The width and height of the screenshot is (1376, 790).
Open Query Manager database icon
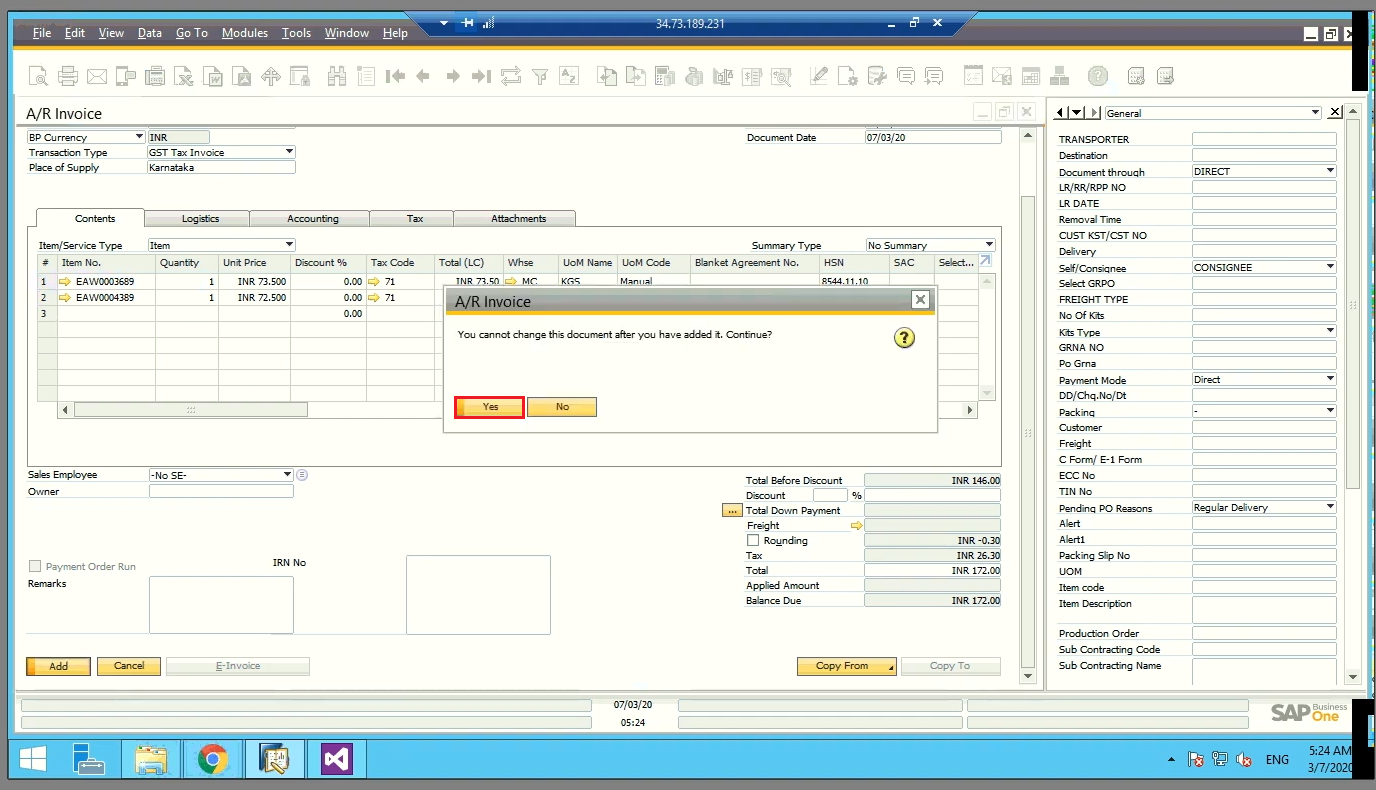point(877,76)
